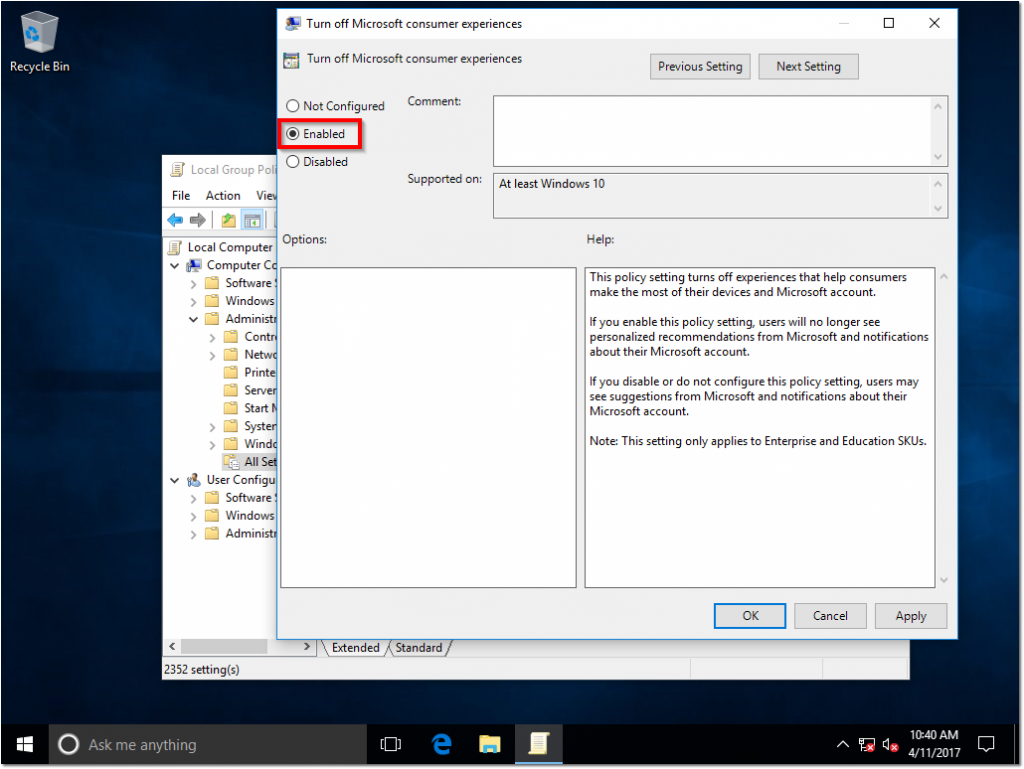The width and height of the screenshot is (1024, 769).
Task: Select the Not Configured radio button
Action: (x=293, y=106)
